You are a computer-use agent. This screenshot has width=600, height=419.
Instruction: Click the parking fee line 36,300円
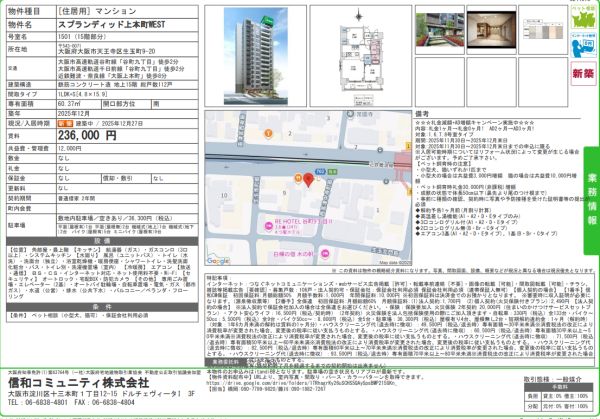[116, 218]
